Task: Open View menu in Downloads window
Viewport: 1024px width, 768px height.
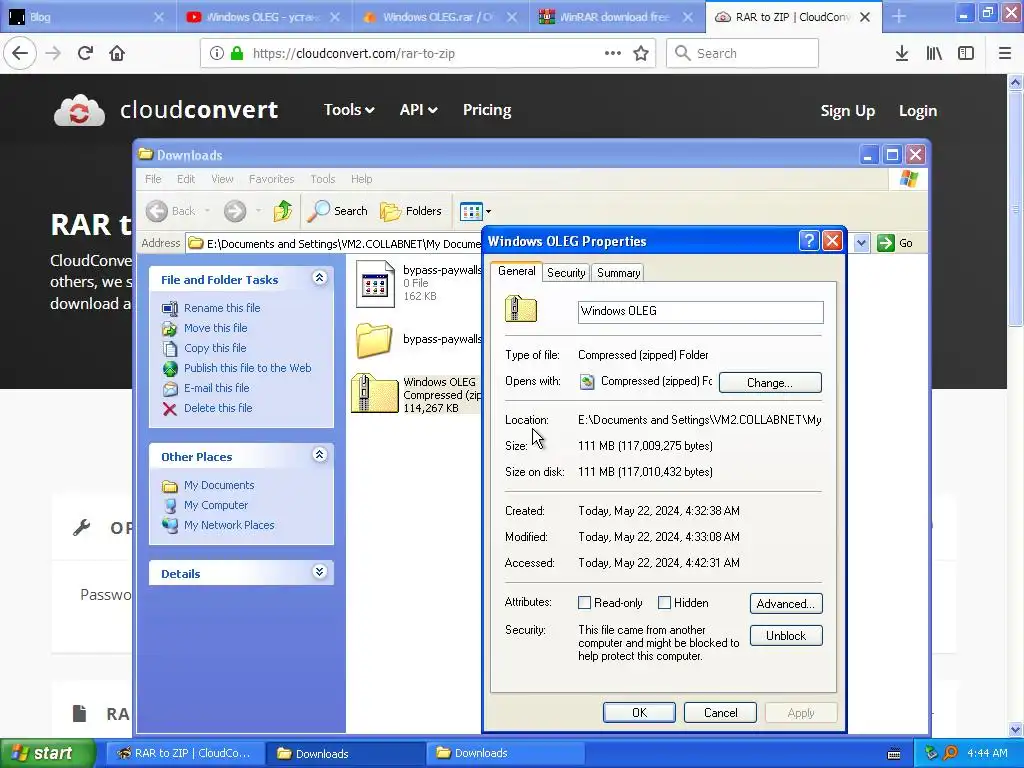Action: (222, 179)
